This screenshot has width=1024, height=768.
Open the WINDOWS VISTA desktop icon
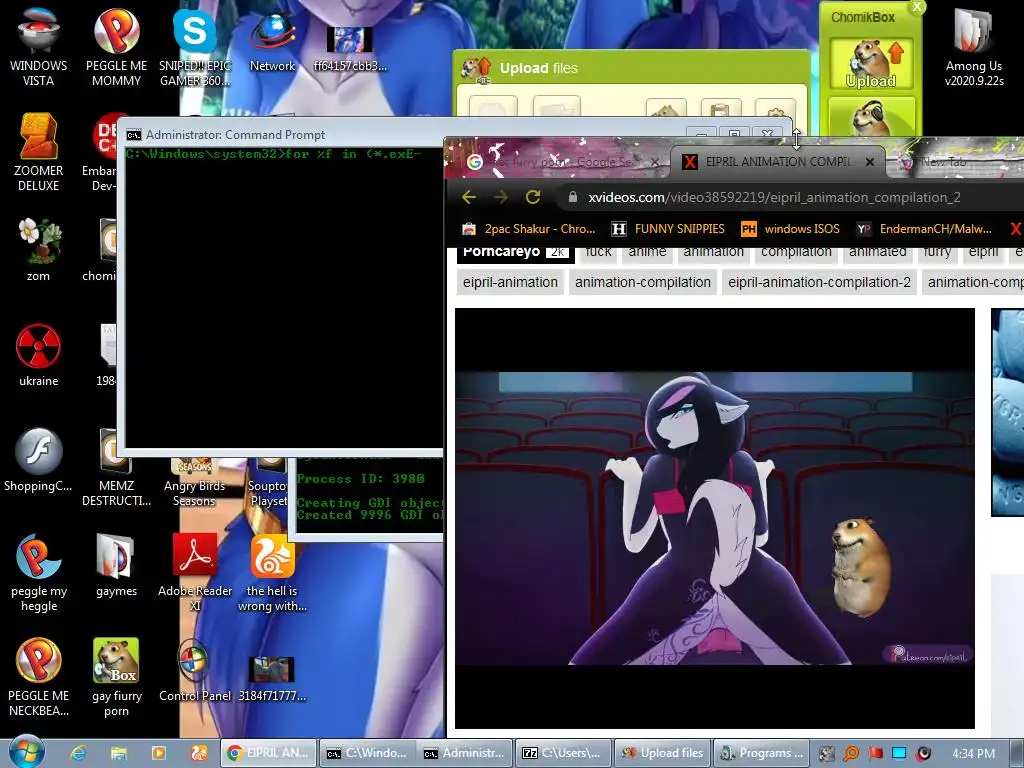[38, 46]
